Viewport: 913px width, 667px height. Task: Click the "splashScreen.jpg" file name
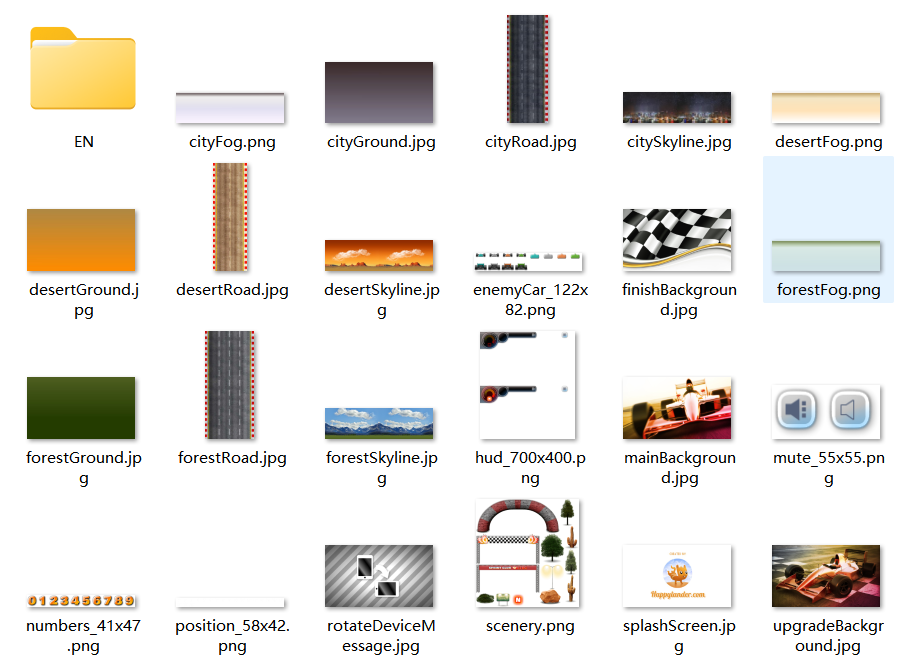click(679, 636)
